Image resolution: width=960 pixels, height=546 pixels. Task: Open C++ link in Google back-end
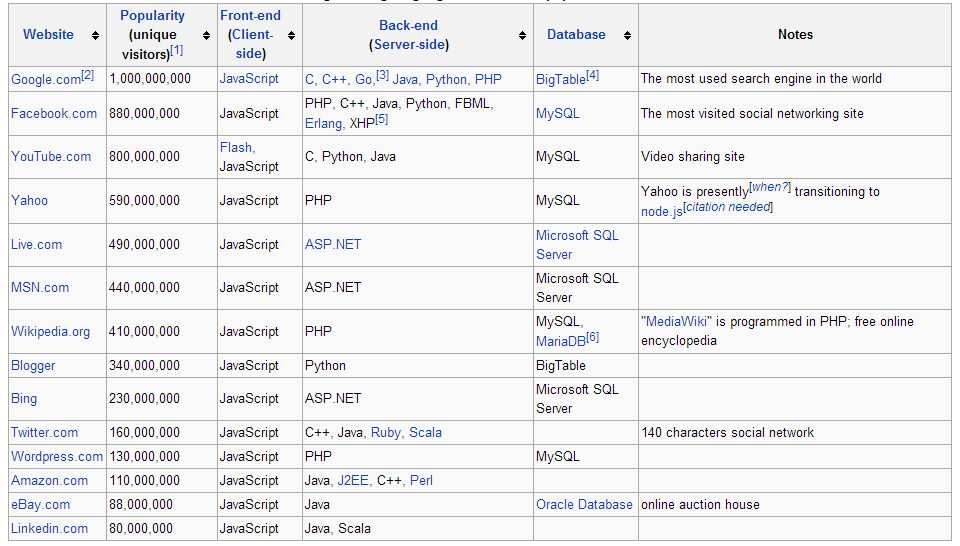(x=334, y=80)
